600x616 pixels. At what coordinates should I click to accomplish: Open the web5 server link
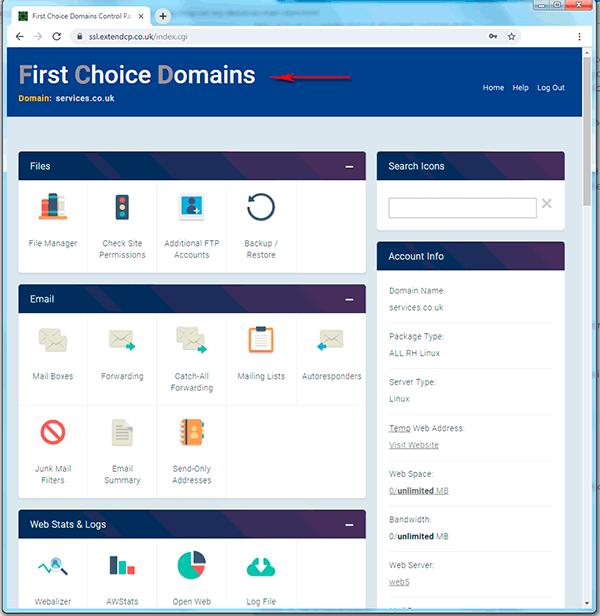click(399, 582)
